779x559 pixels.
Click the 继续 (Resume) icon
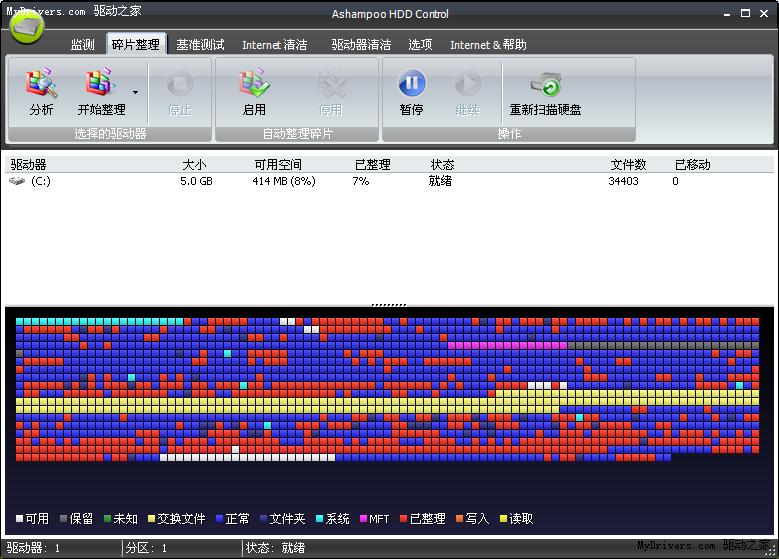tap(467, 85)
